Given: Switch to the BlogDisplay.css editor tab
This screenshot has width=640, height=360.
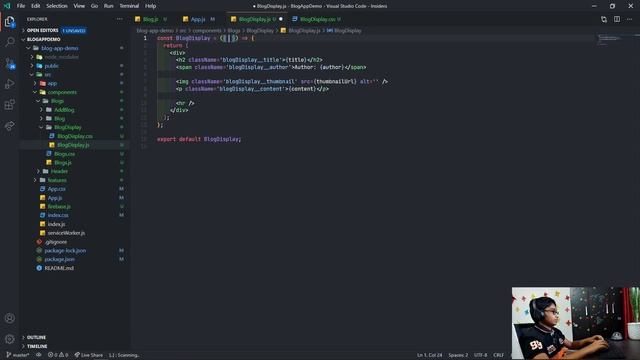Looking at the screenshot, I should tap(317, 19).
